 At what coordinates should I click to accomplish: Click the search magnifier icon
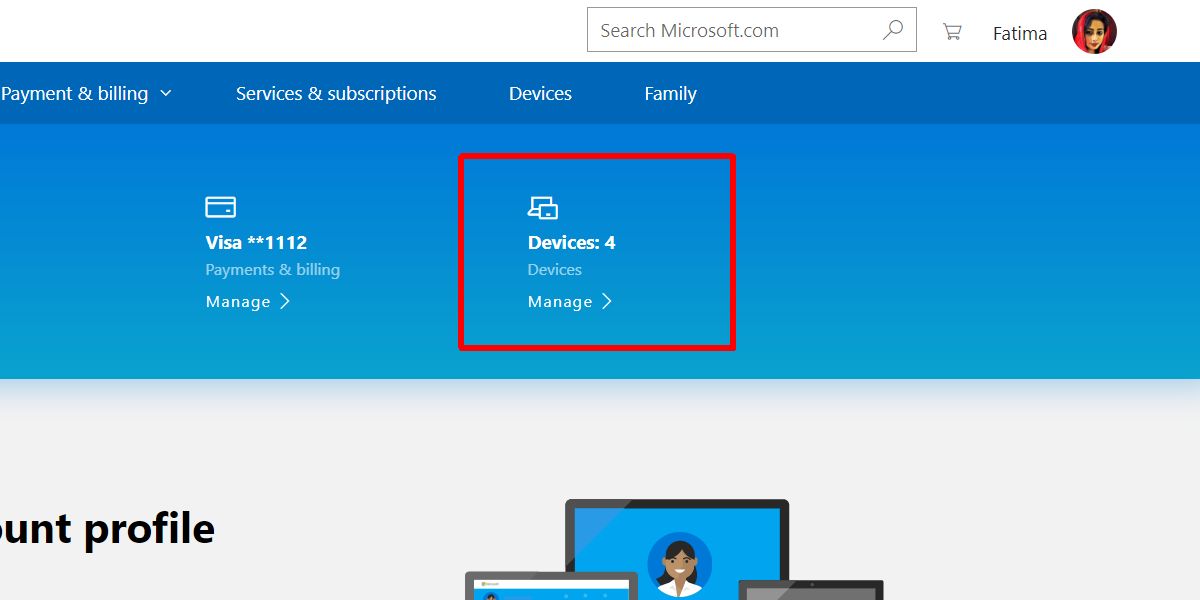893,30
